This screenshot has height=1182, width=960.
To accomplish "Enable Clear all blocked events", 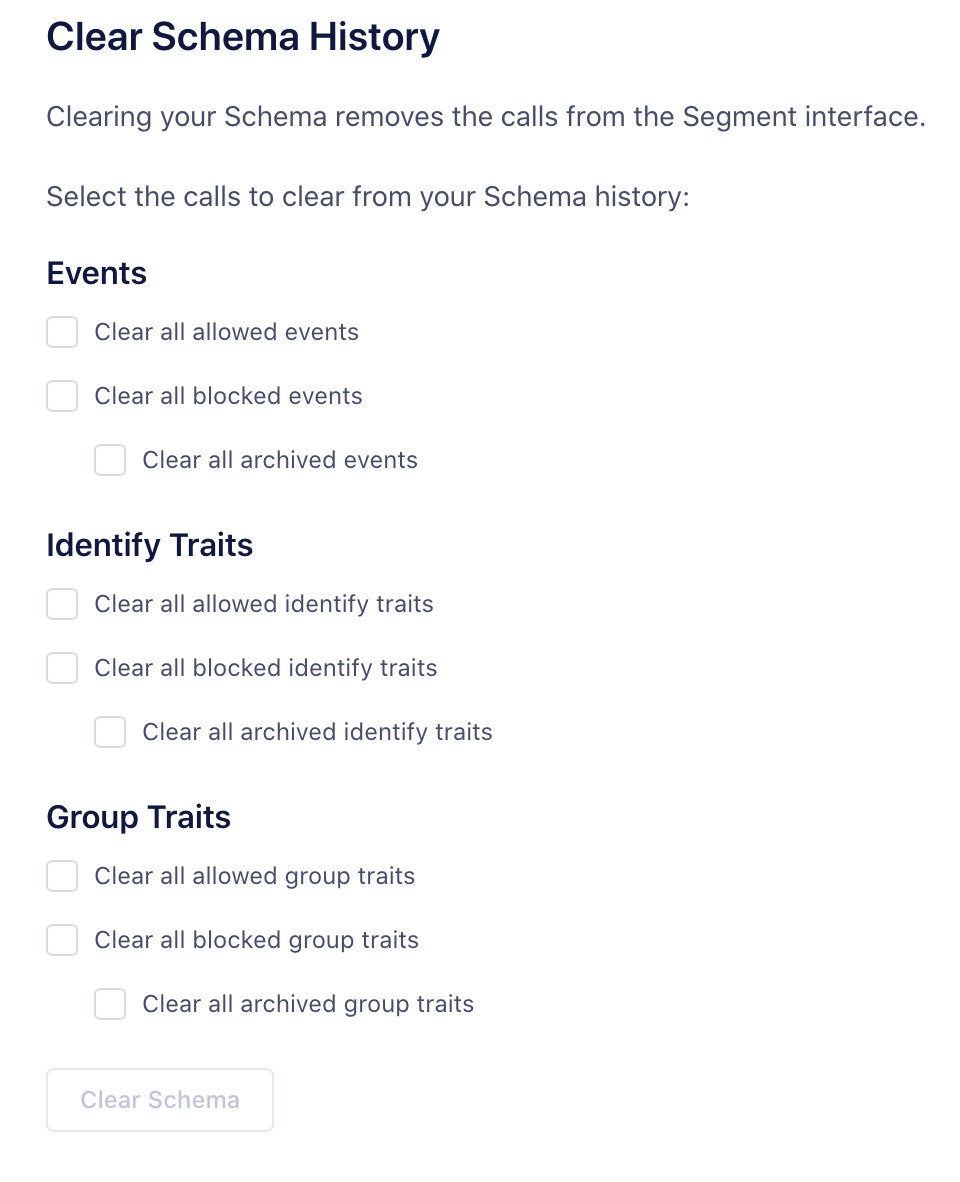I will click(x=61, y=396).
